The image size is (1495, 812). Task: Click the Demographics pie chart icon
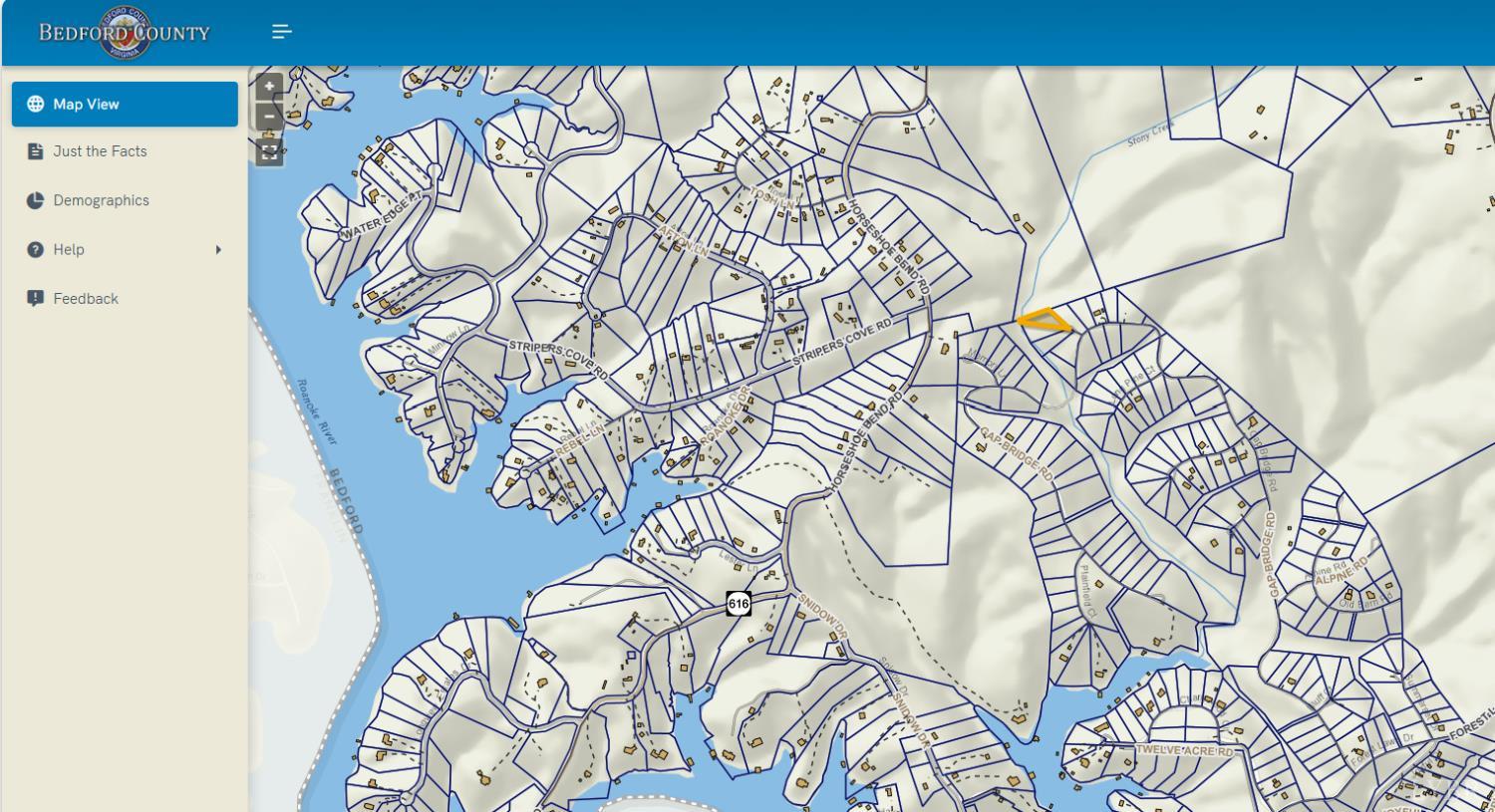(x=36, y=200)
